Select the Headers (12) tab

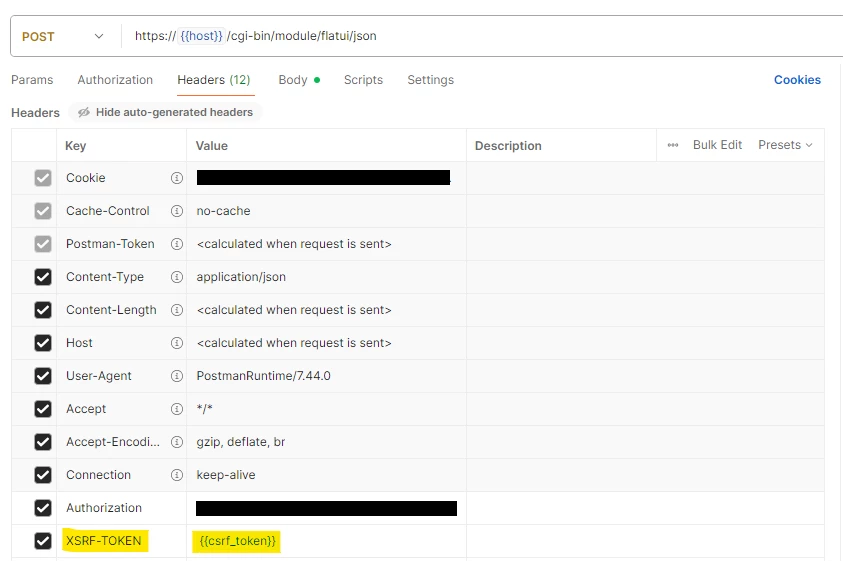[x=214, y=80]
